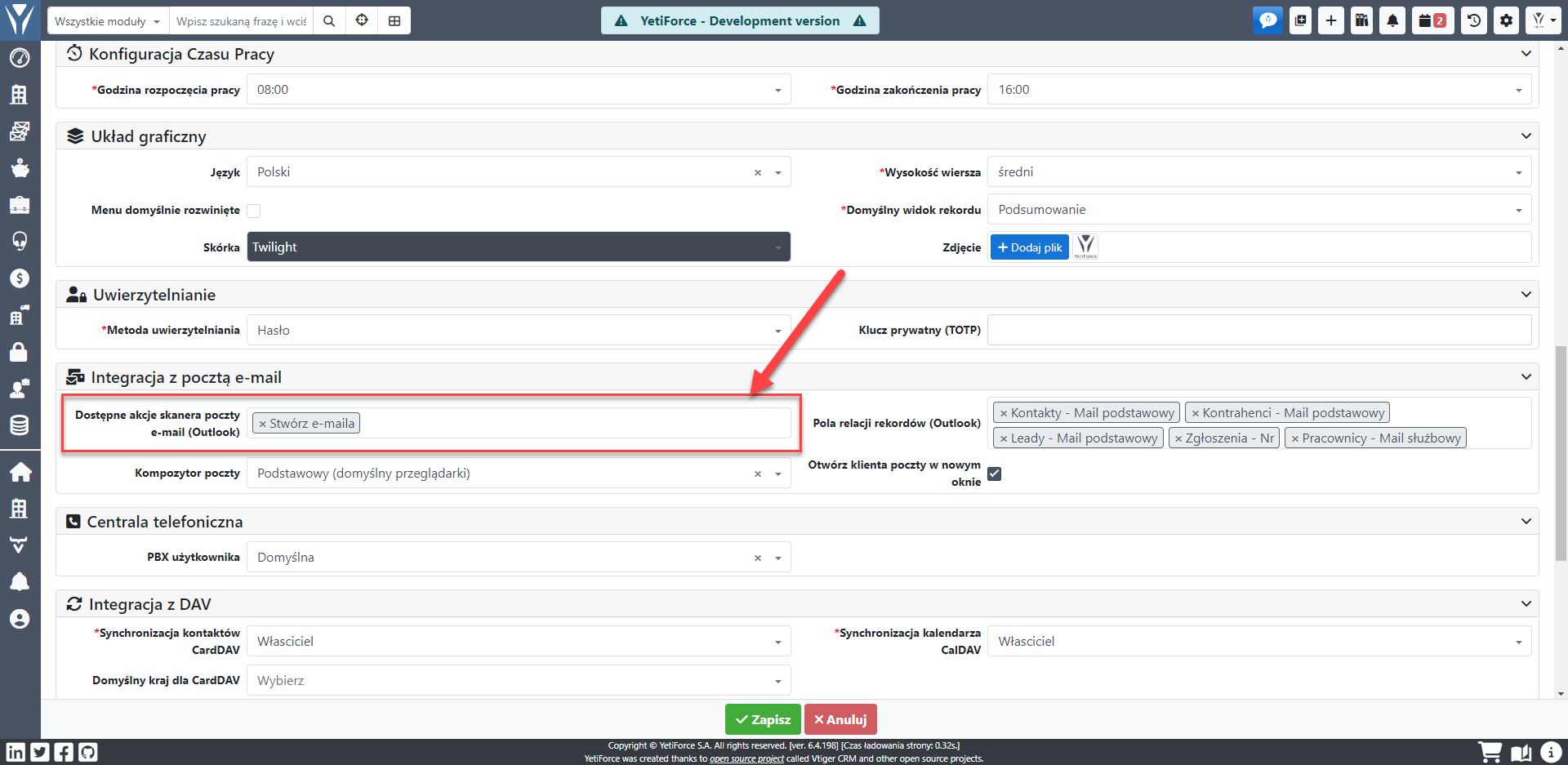Open Synchronizacja kontaktów CardDAV dropdown
Screen dimensions: 1568x765
pyautogui.click(x=519, y=642)
